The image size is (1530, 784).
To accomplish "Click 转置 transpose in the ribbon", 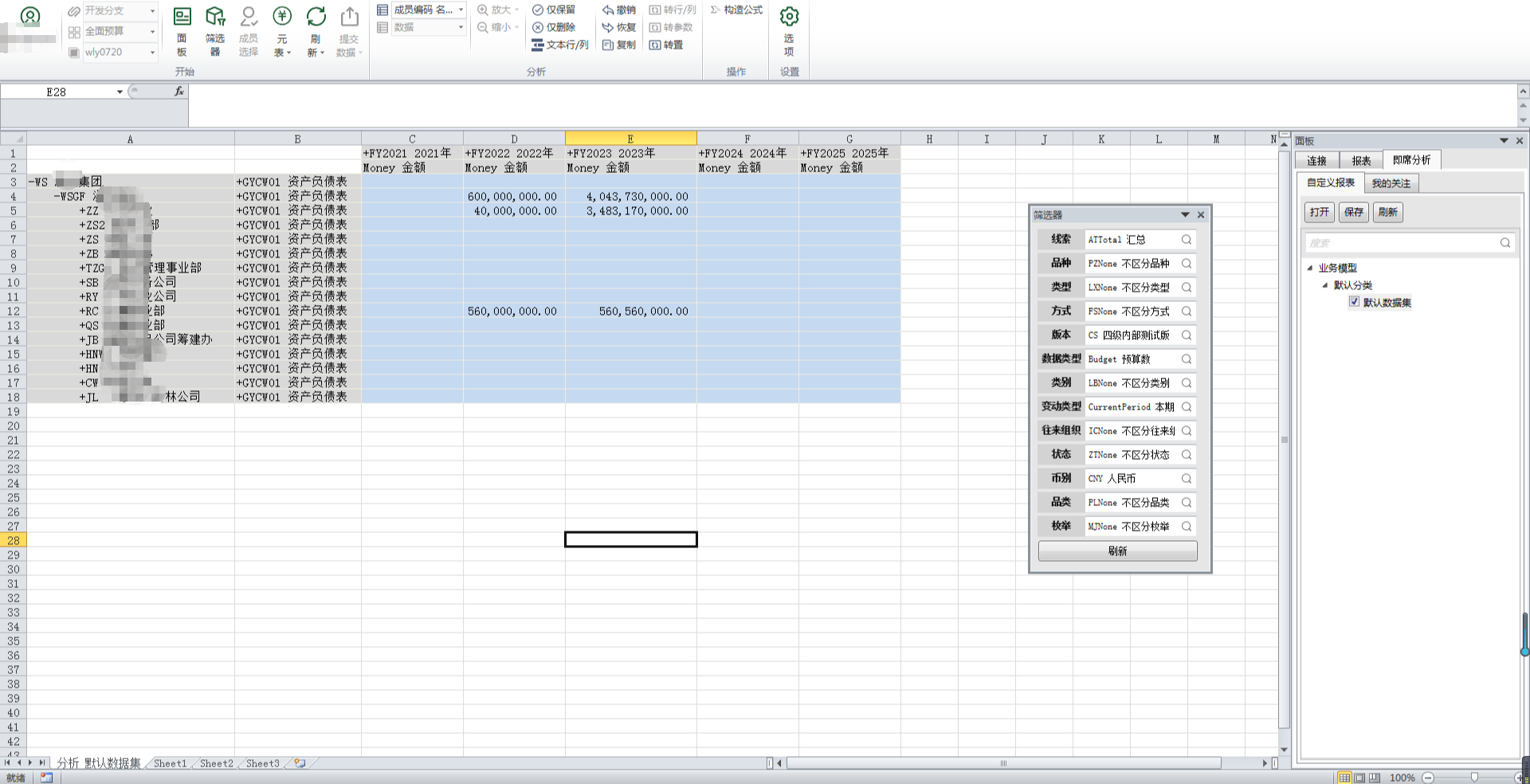I will click(x=666, y=45).
